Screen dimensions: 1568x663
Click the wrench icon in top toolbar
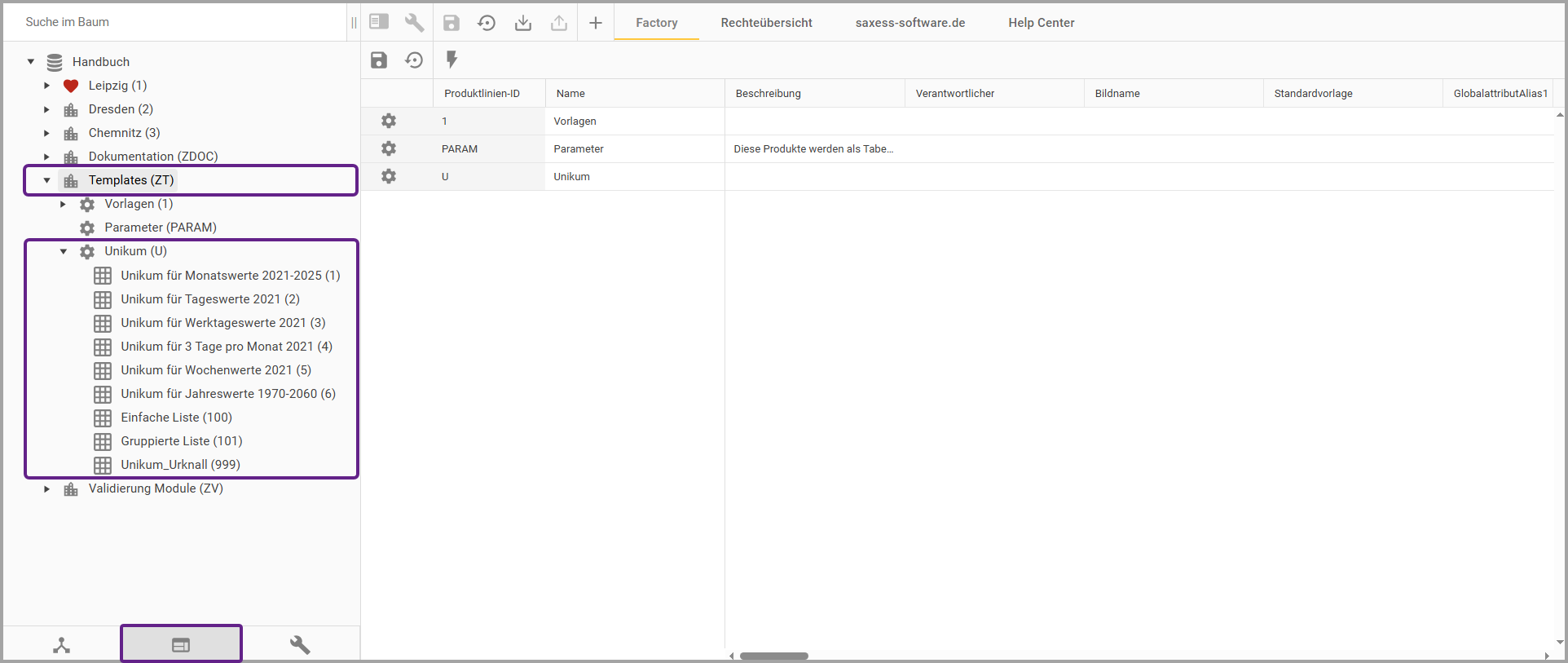point(414,23)
